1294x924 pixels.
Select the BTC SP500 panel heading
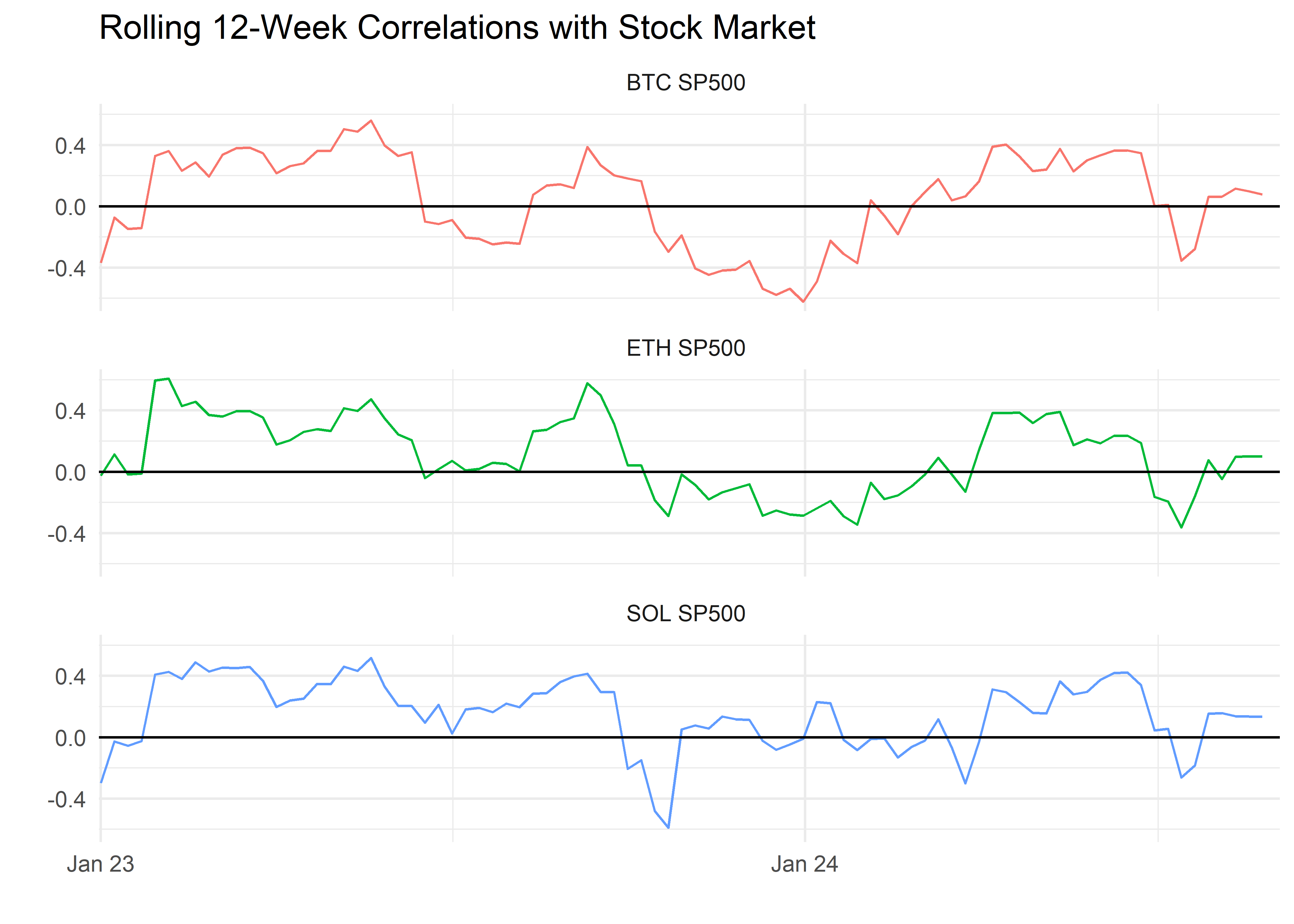tap(685, 83)
